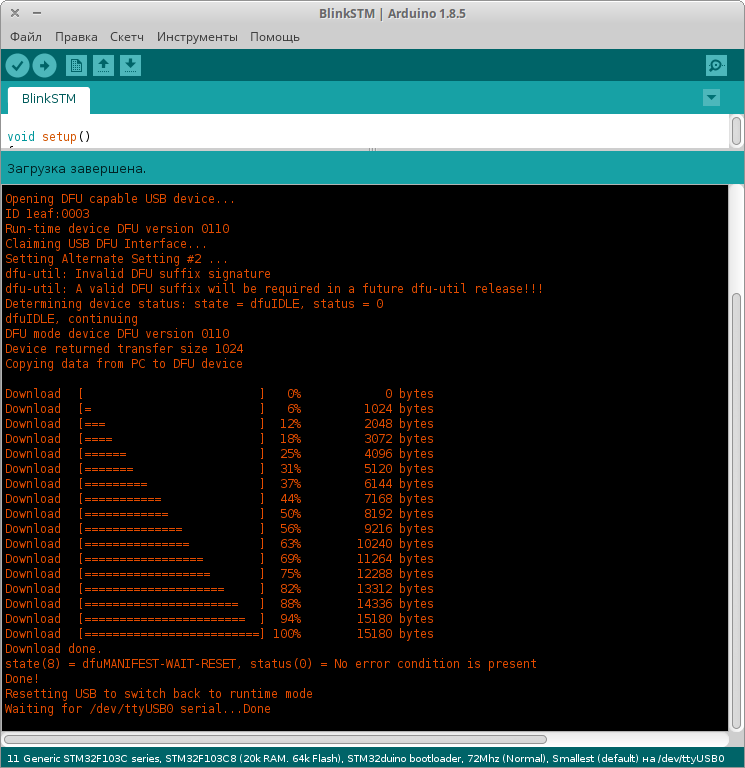Viewport: 745px width, 768px height.
Task: Click the Download 75% 12288 bytes line
Action: point(219,574)
